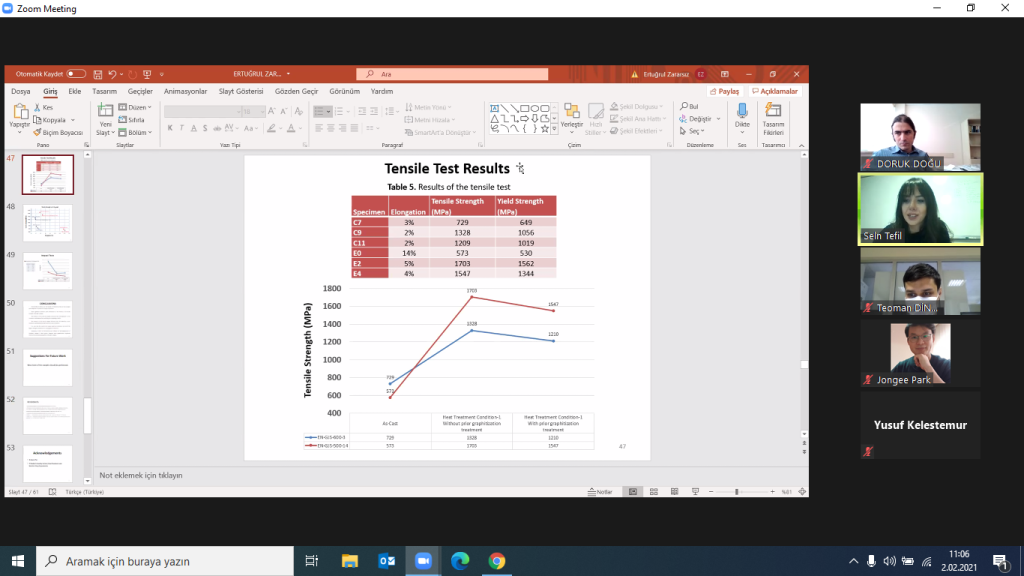This screenshot has height=576, width=1024.
Task: Select the Bul find tool
Action: click(690, 106)
